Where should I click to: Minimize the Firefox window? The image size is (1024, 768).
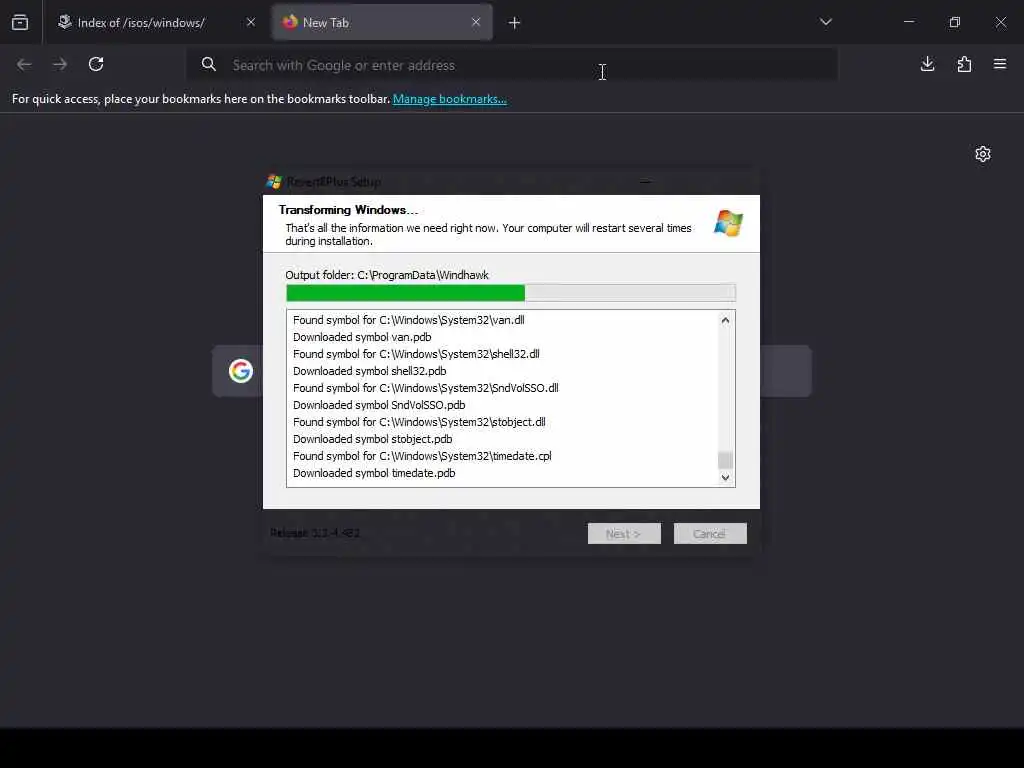(908, 22)
